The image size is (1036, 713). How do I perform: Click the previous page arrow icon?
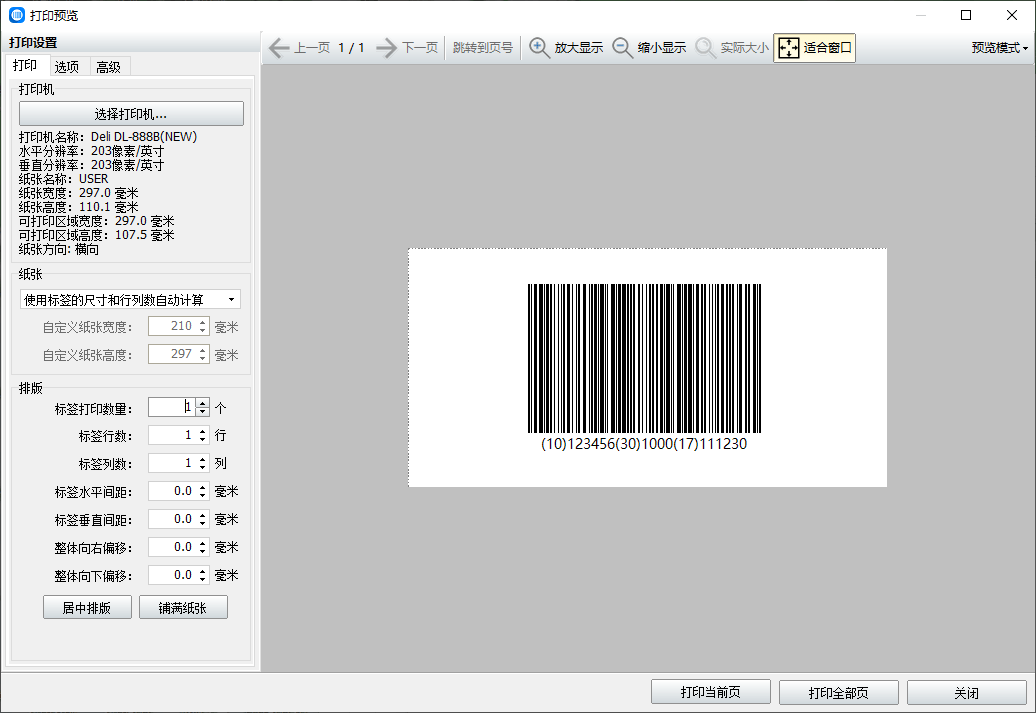(x=277, y=48)
